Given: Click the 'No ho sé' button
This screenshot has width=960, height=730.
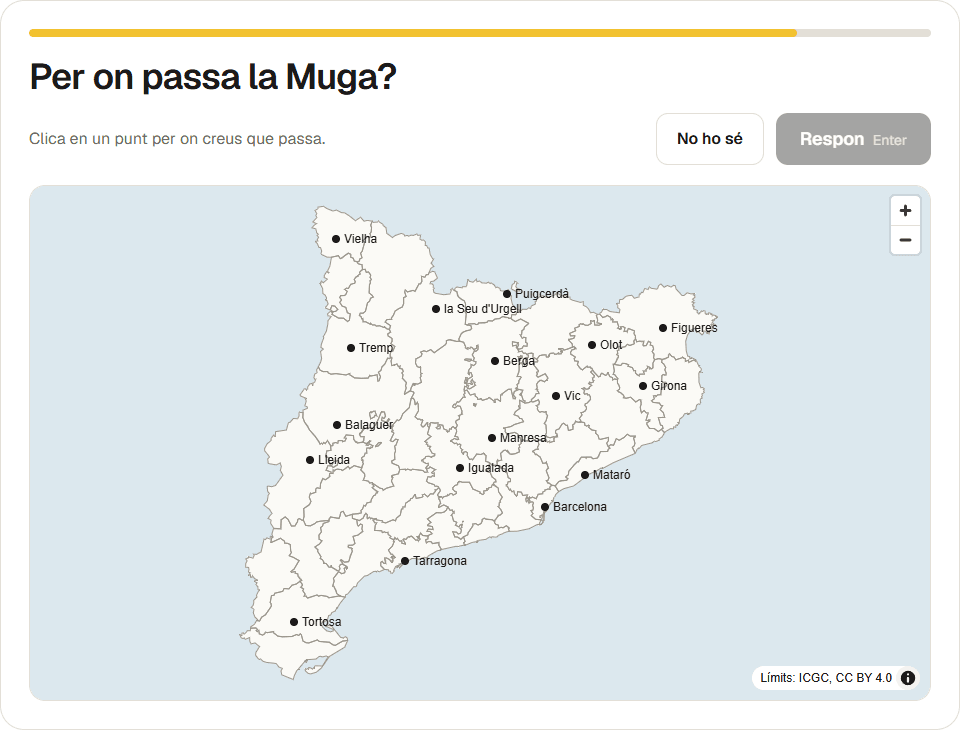Looking at the screenshot, I should pyautogui.click(x=710, y=139).
